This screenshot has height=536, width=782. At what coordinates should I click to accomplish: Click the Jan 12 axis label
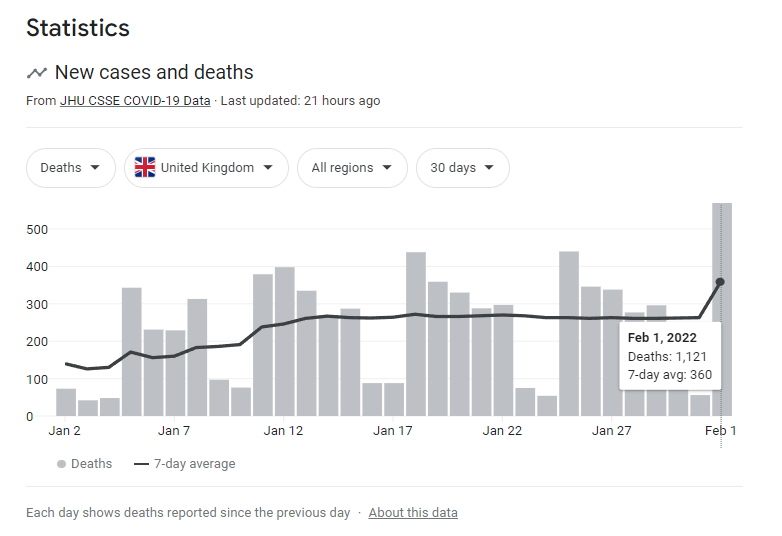coord(283,431)
